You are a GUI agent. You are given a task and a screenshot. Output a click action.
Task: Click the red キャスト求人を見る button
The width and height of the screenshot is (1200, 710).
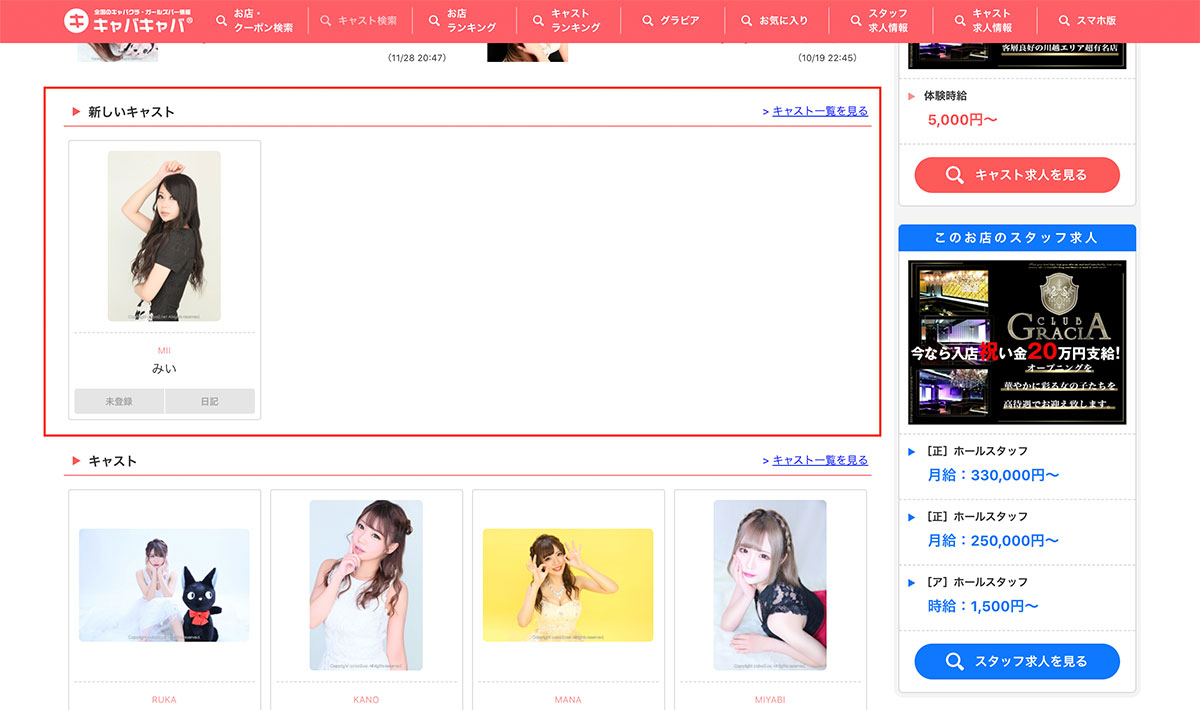click(1017, 175)
